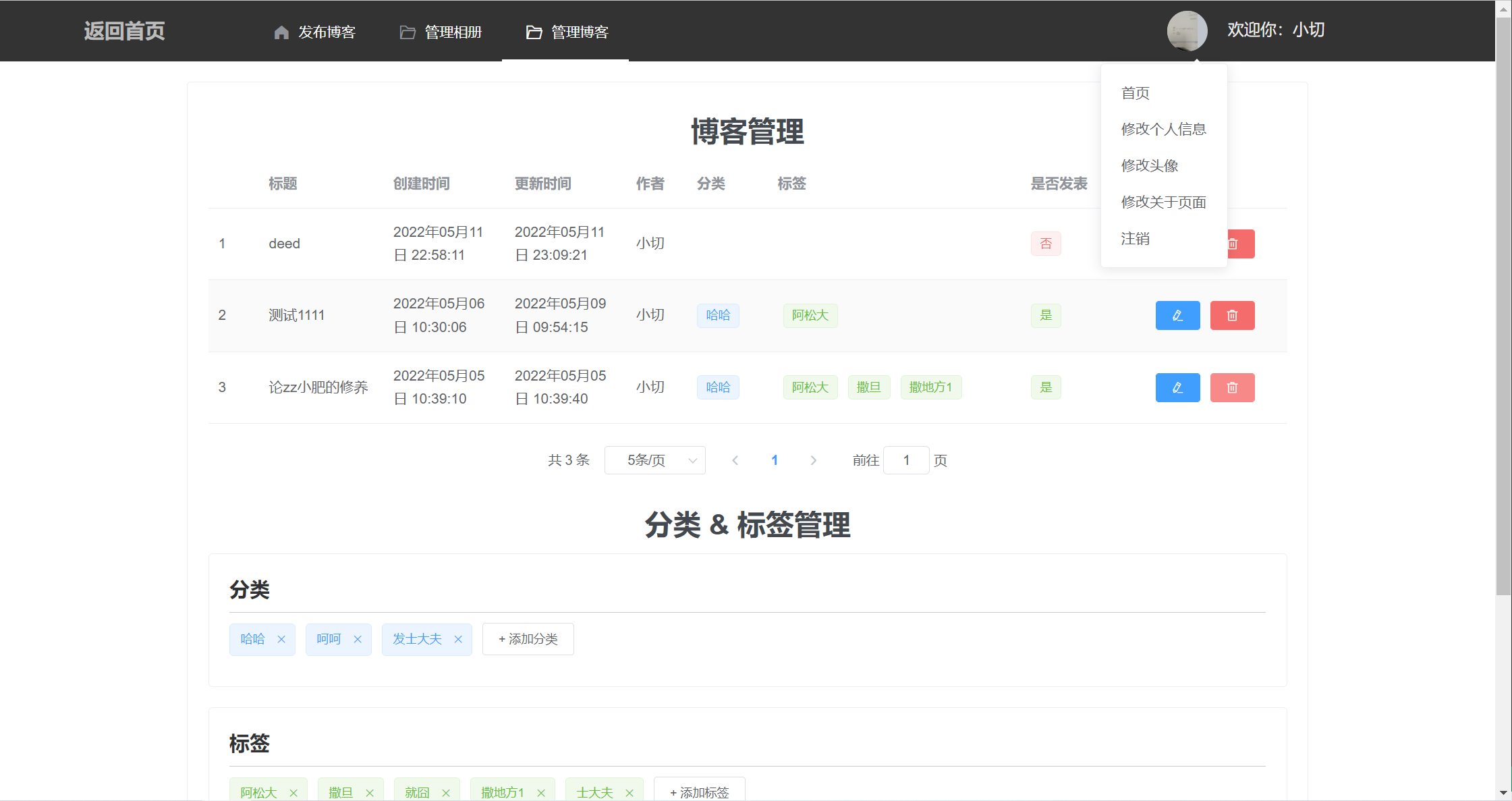This screenshot has width=1512, height=801.
Task: Open the 管理相册 navigation tab
Action: click(441, 32)
